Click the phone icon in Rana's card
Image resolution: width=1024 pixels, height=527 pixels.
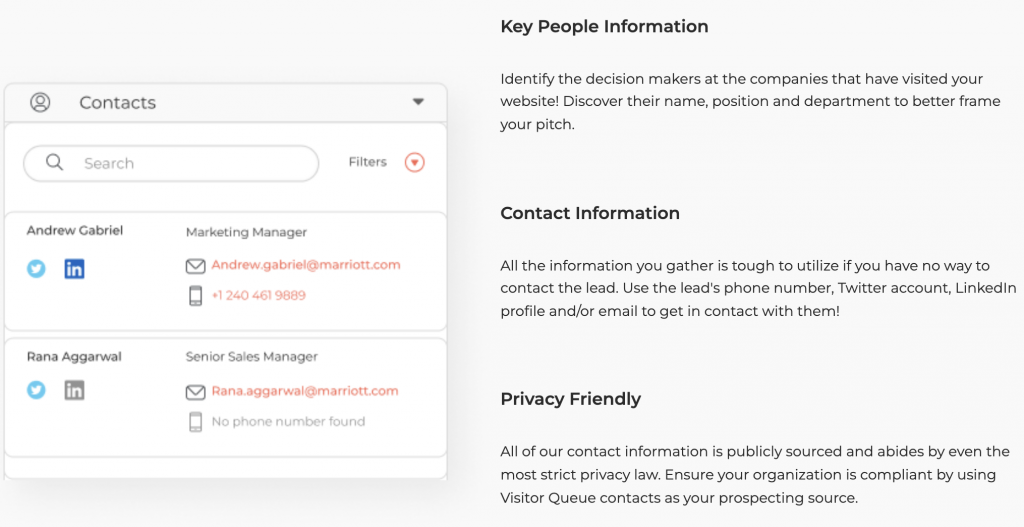pyautogui.click(x=195, y=422)
